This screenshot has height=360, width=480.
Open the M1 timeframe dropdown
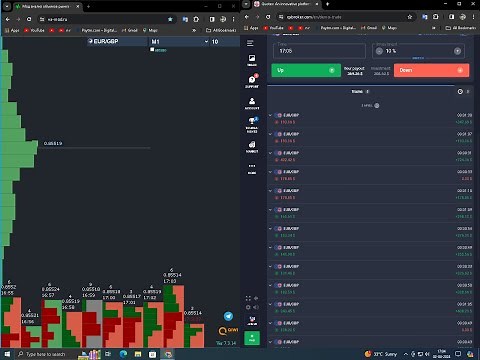[179, 41]
